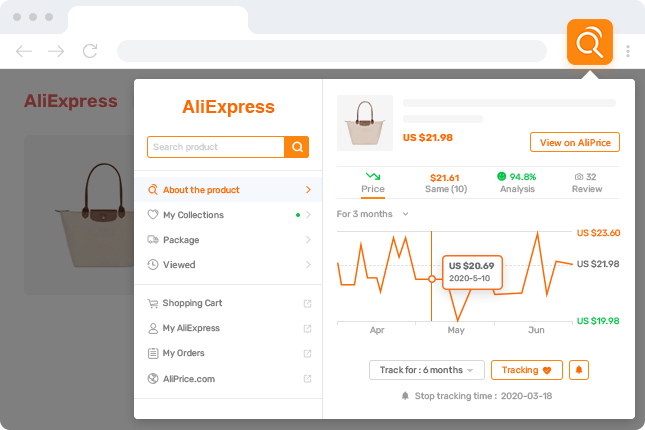645x430 pixels.
Task: Expand the For 3 months period dropdown
Action: 372,214
